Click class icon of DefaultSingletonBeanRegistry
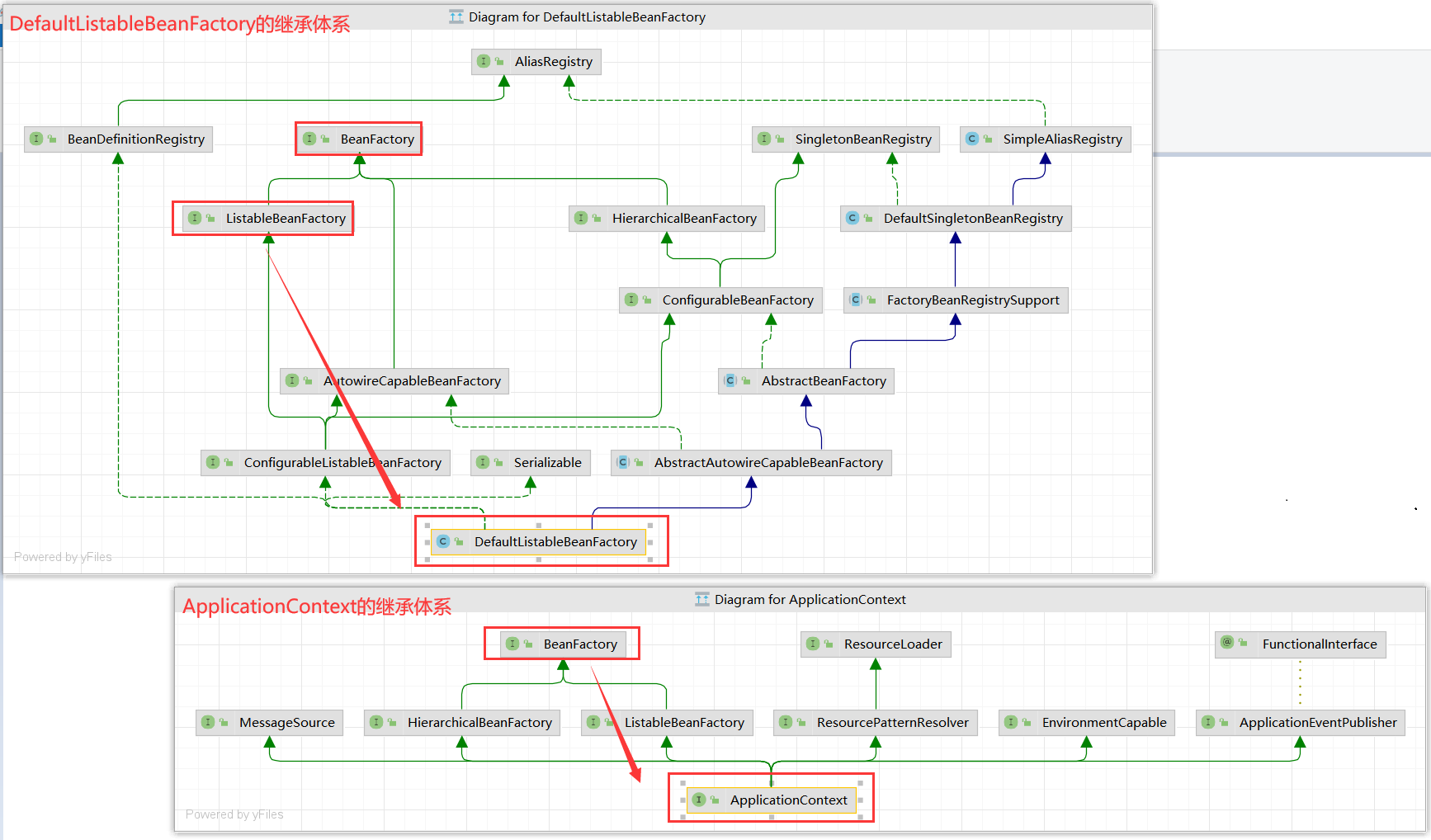The image size is (1431, 840). [852, 218]
